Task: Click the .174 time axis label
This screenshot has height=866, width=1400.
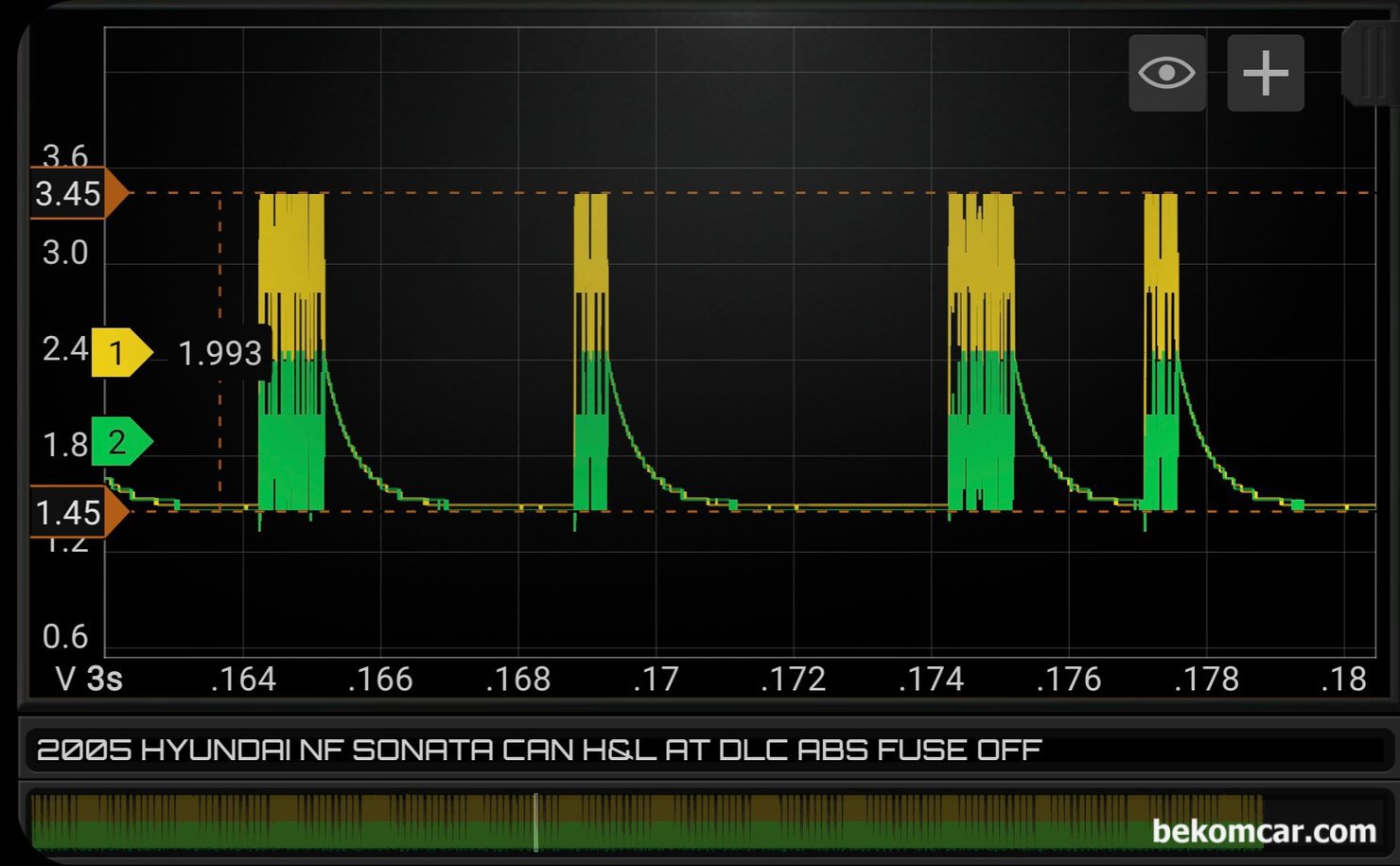Action: [932, 680]
